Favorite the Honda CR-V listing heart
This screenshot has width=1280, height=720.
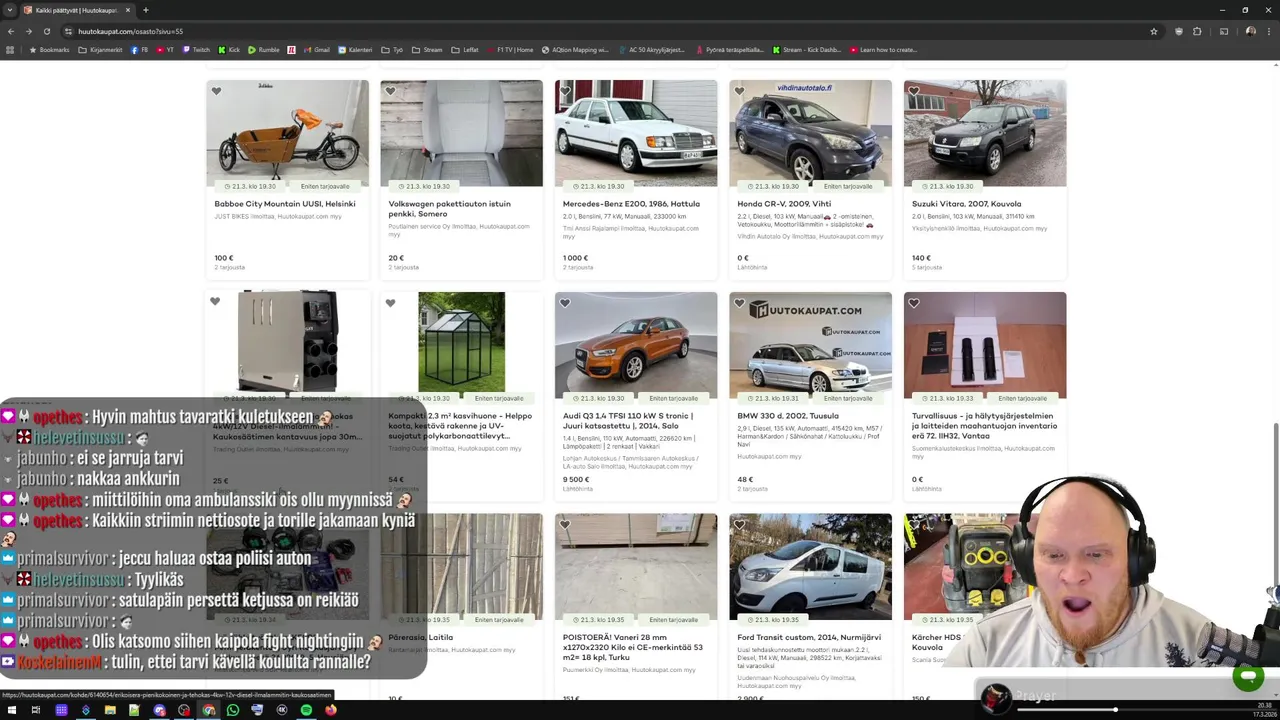(739, 91)
